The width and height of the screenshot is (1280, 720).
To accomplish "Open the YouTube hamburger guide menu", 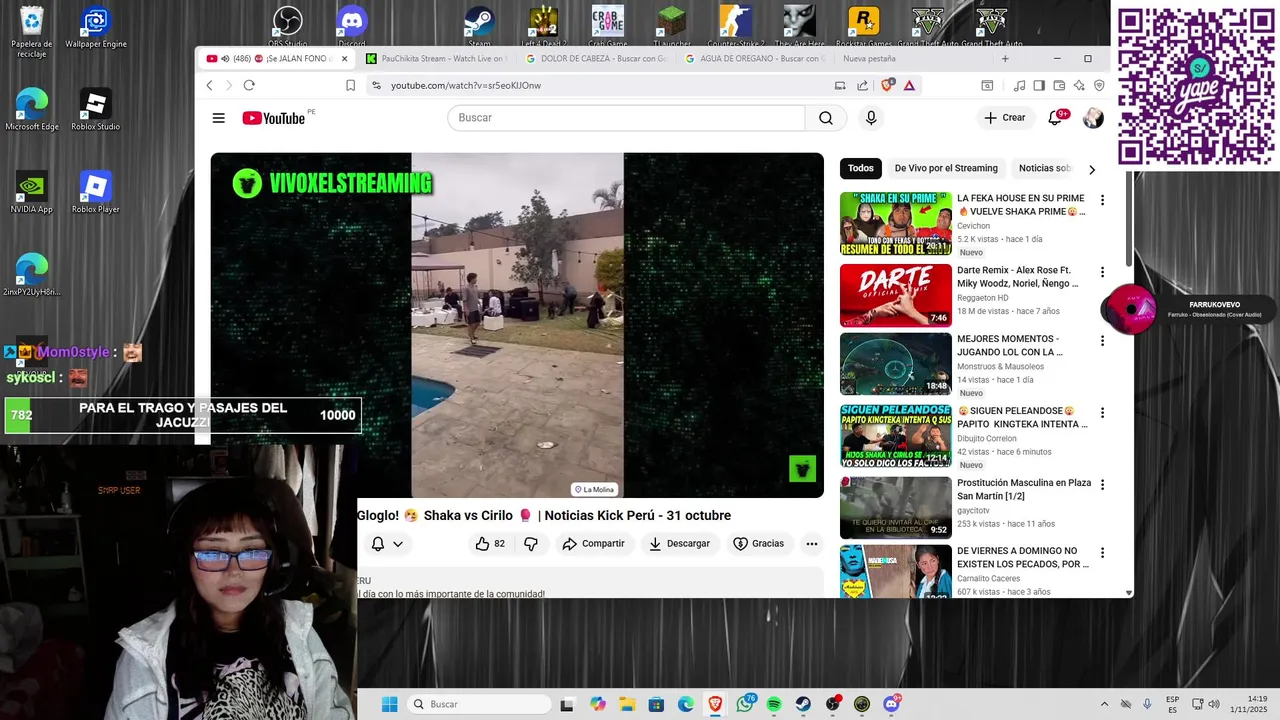I will 218,118.
